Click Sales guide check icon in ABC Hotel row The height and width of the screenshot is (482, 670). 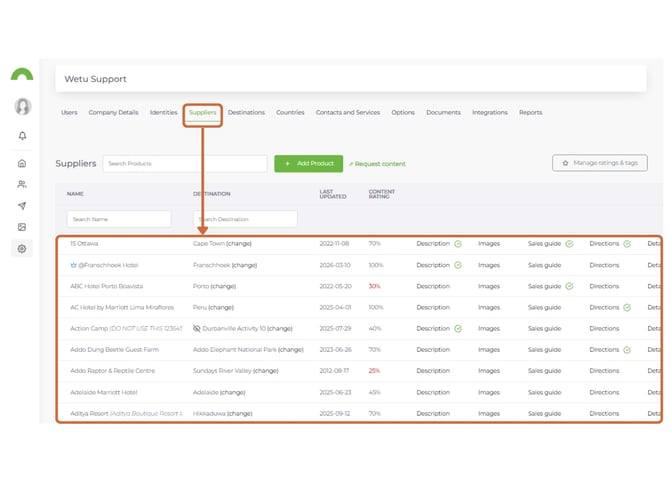[569, 286]
